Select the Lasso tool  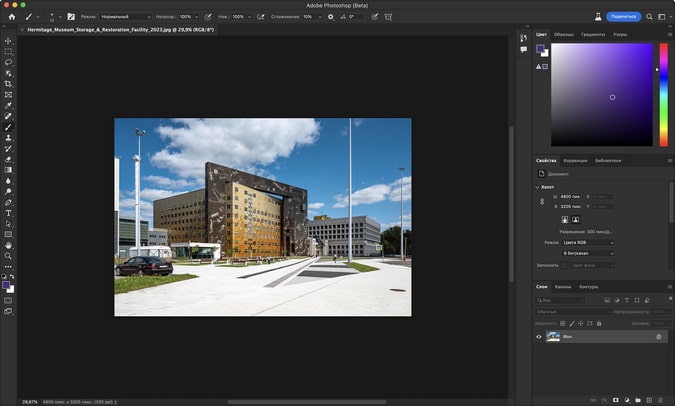[8, 62]
